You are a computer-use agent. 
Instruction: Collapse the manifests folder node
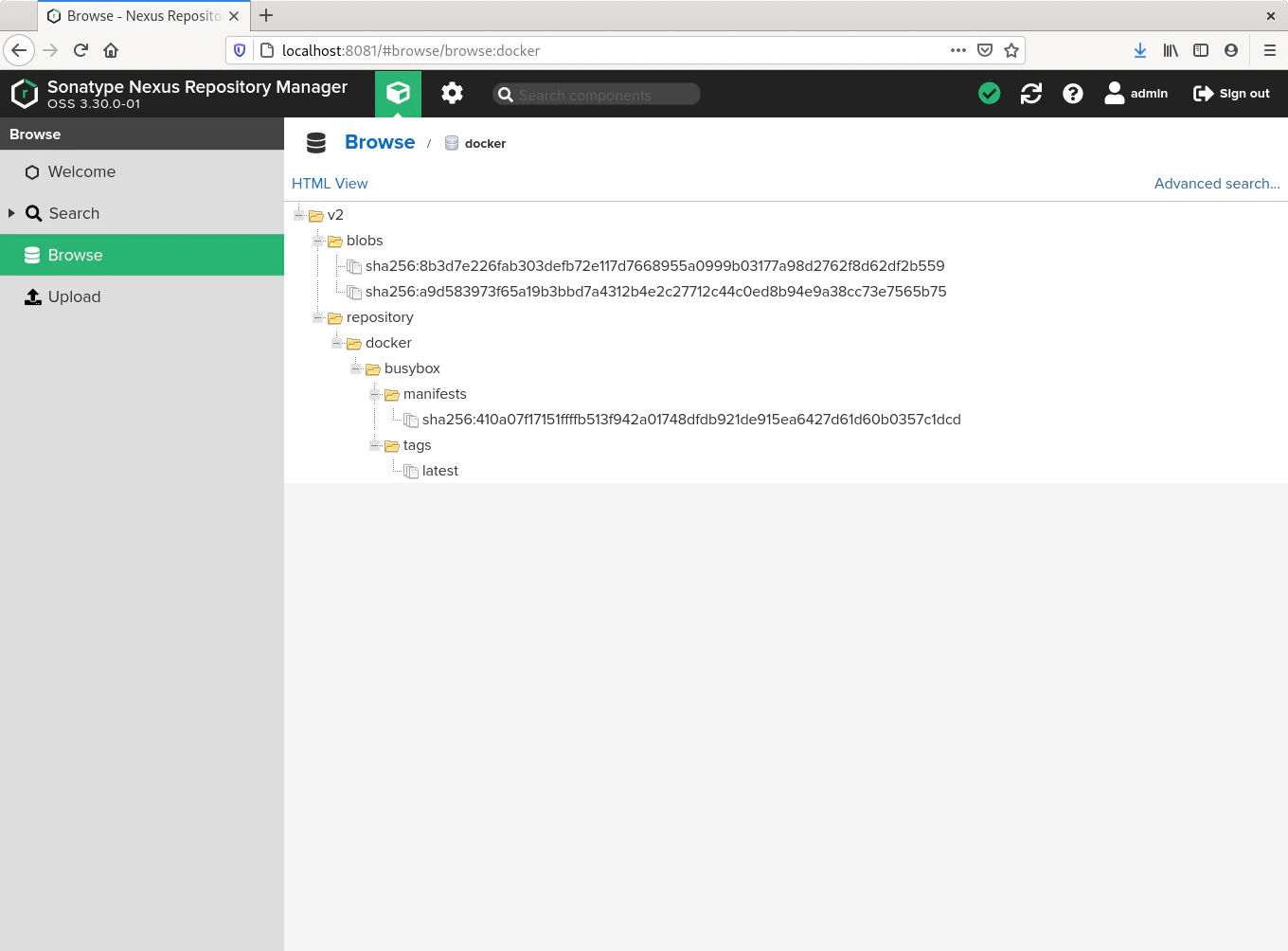pyautogui.click(x=375, y=394)
